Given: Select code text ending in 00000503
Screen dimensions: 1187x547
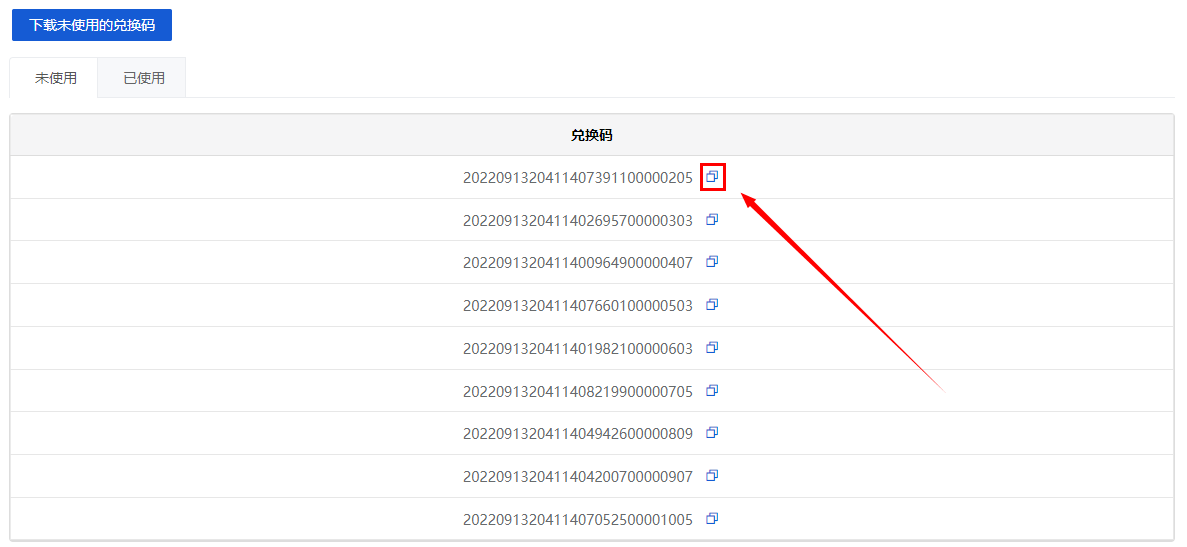Looking at the screenshot, I should 578,306.
